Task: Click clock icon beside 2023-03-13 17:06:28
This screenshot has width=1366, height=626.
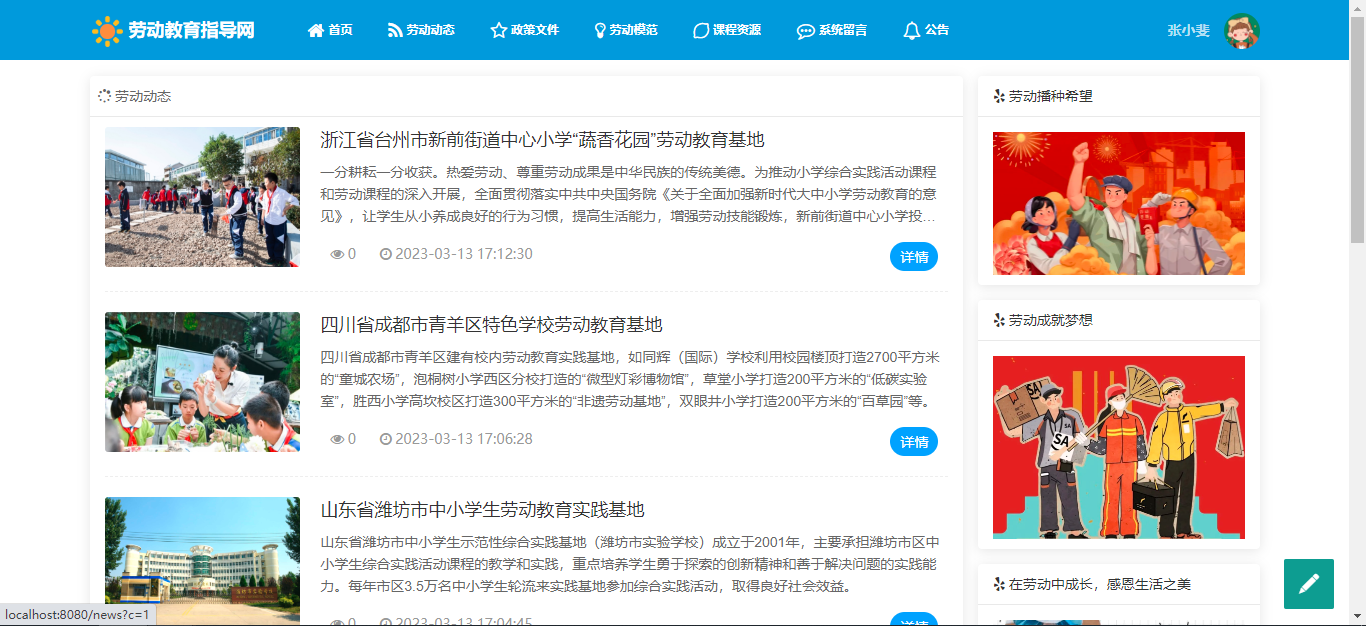Action: tap(386, 439)
